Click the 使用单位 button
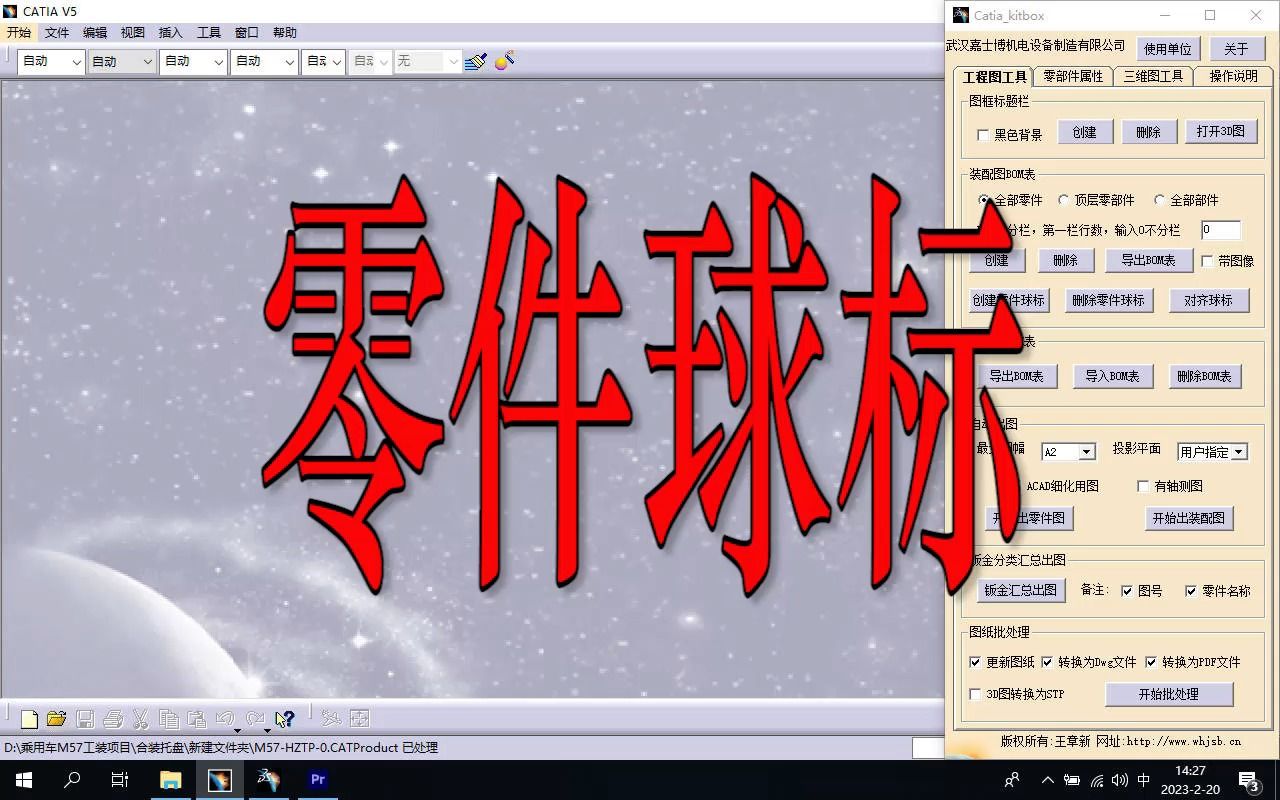The image size is (1280, 800). (1168, 49)
